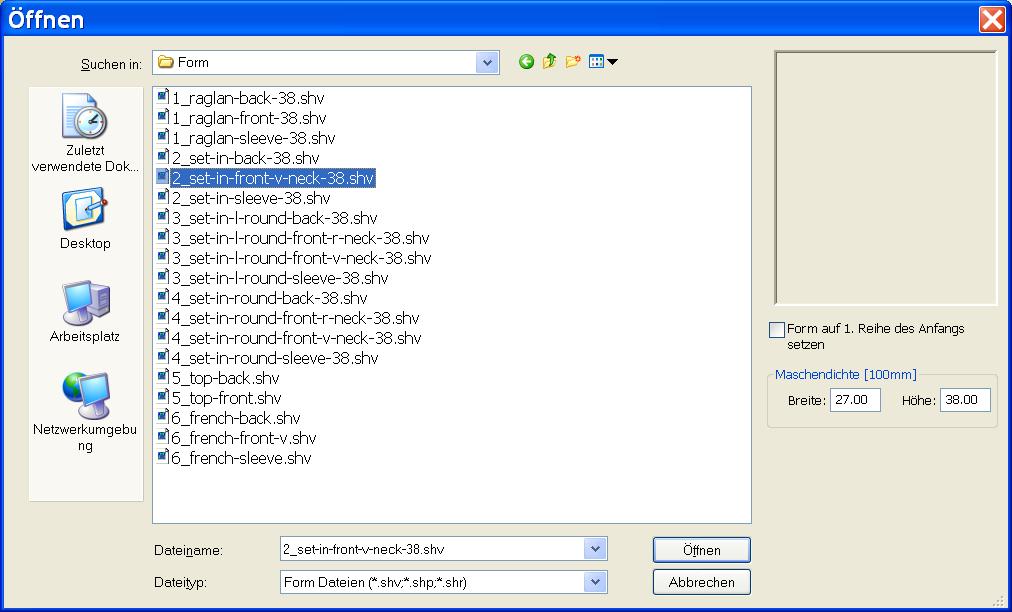Open Arbeitsplatz in places bar
Viewport: 1012px width, 612px height.
[86, 312]
